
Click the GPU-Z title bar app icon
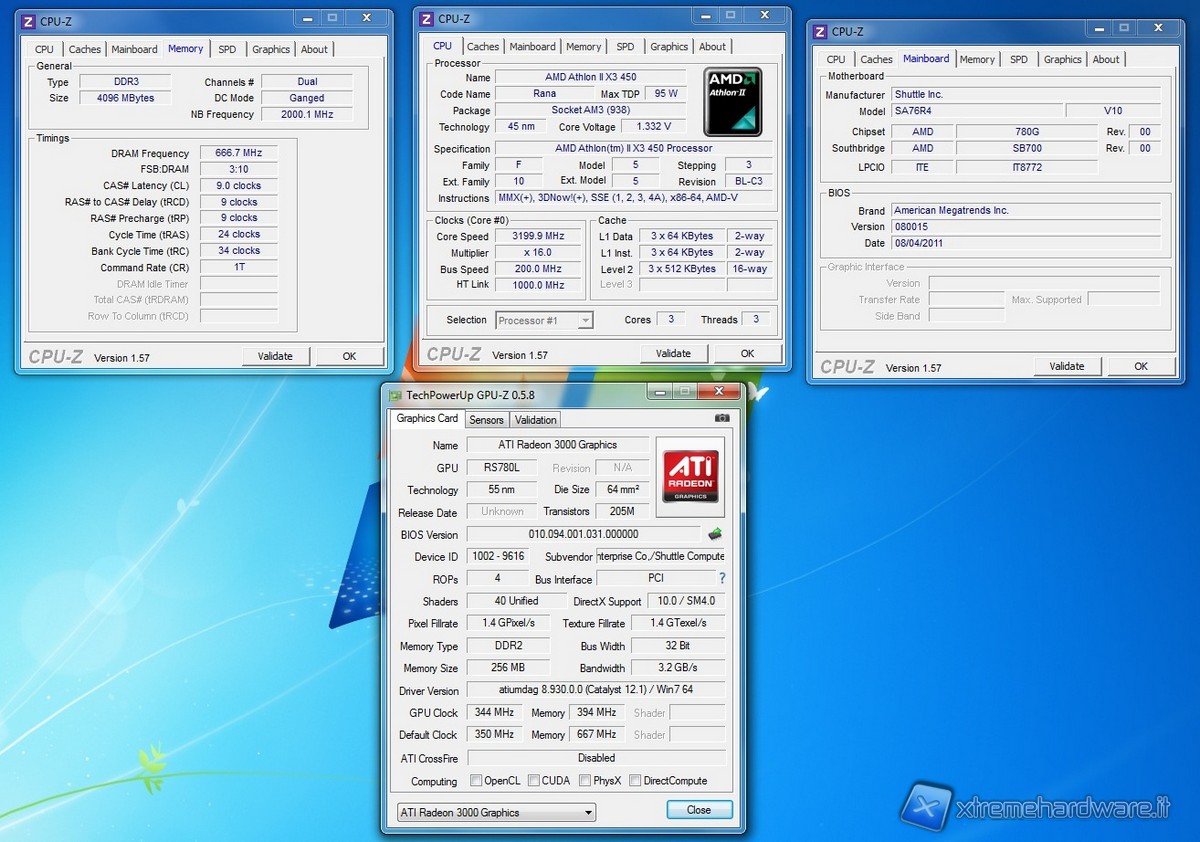click(x=395, y=395)
